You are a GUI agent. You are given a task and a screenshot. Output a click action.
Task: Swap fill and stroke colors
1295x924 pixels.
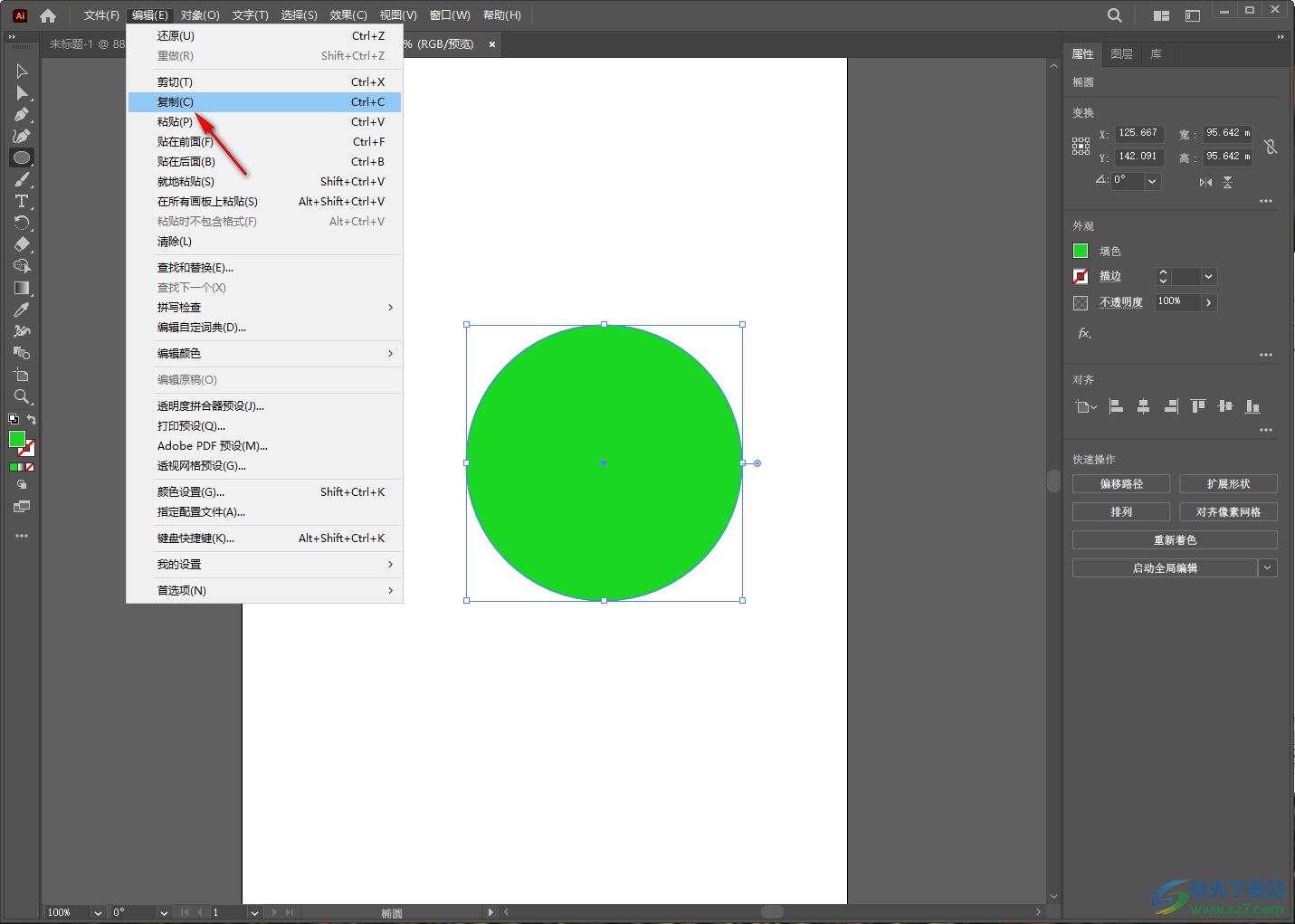(x=32, y=419)
